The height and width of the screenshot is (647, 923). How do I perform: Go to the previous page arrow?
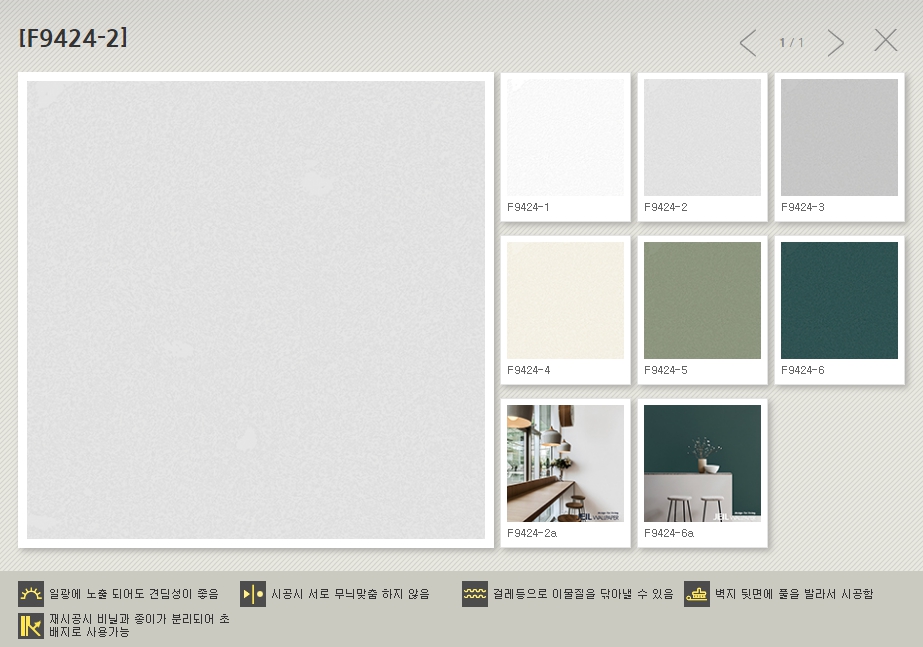tap(747, 42)
